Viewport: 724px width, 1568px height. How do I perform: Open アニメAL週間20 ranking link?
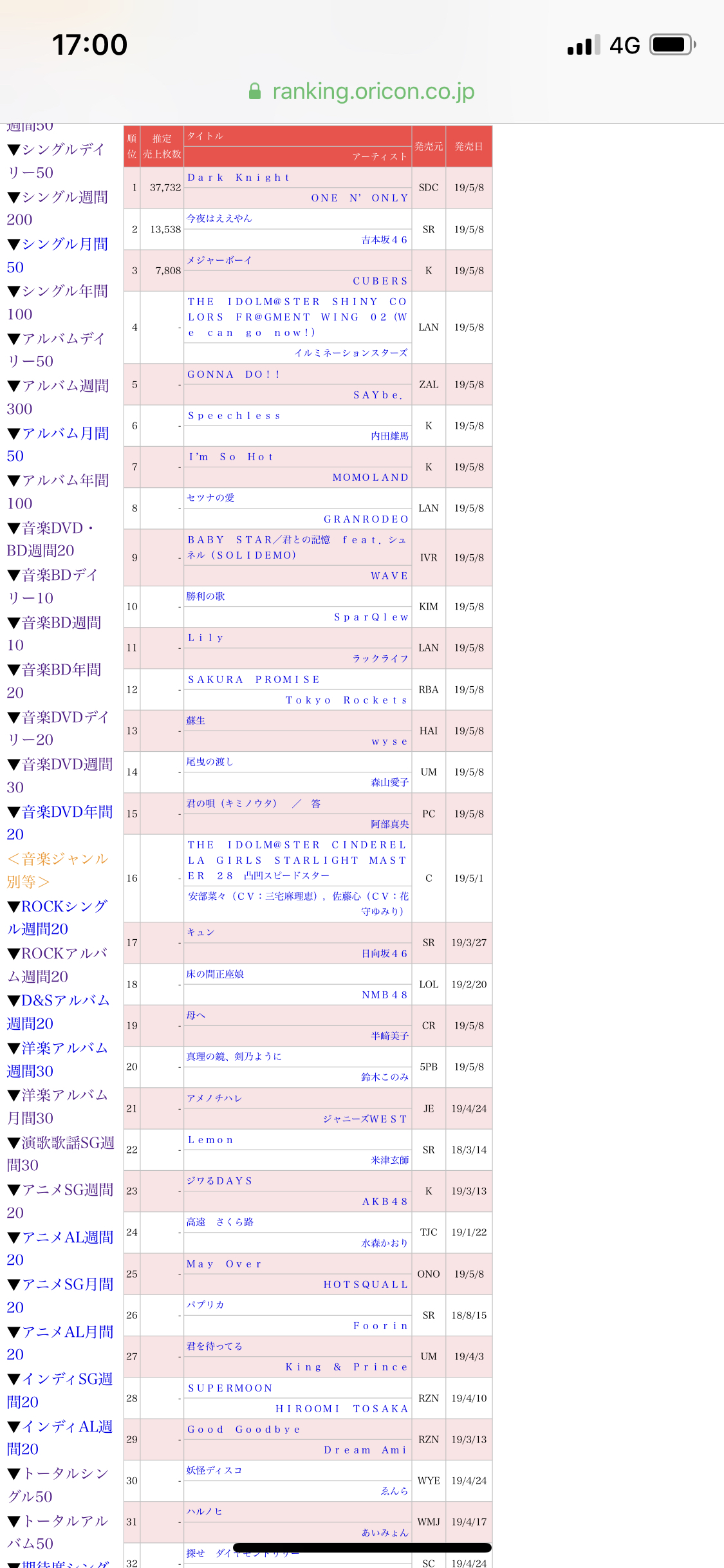60,1249
